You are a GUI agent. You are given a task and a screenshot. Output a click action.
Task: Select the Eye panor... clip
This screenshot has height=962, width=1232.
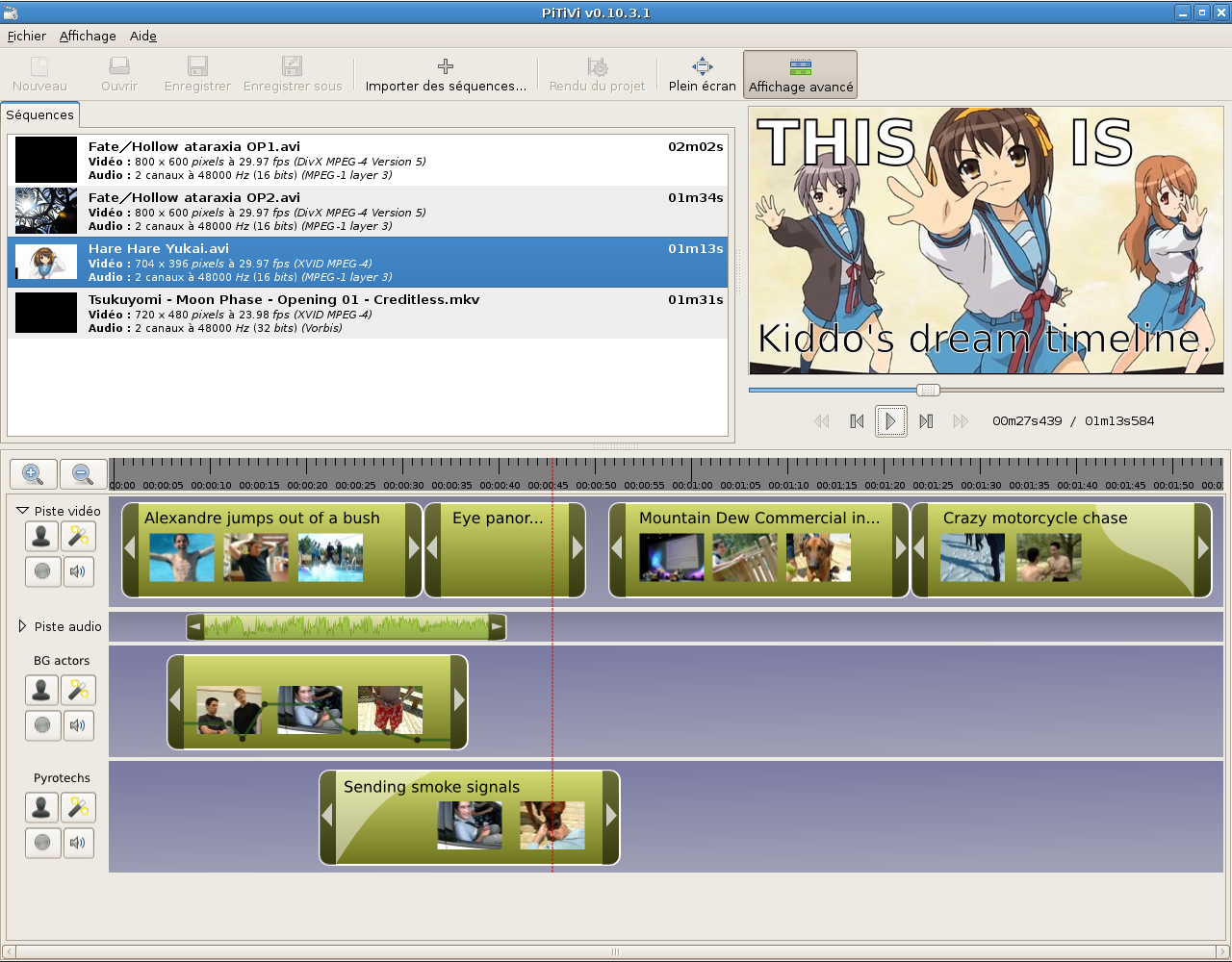(x=504, y=549)
